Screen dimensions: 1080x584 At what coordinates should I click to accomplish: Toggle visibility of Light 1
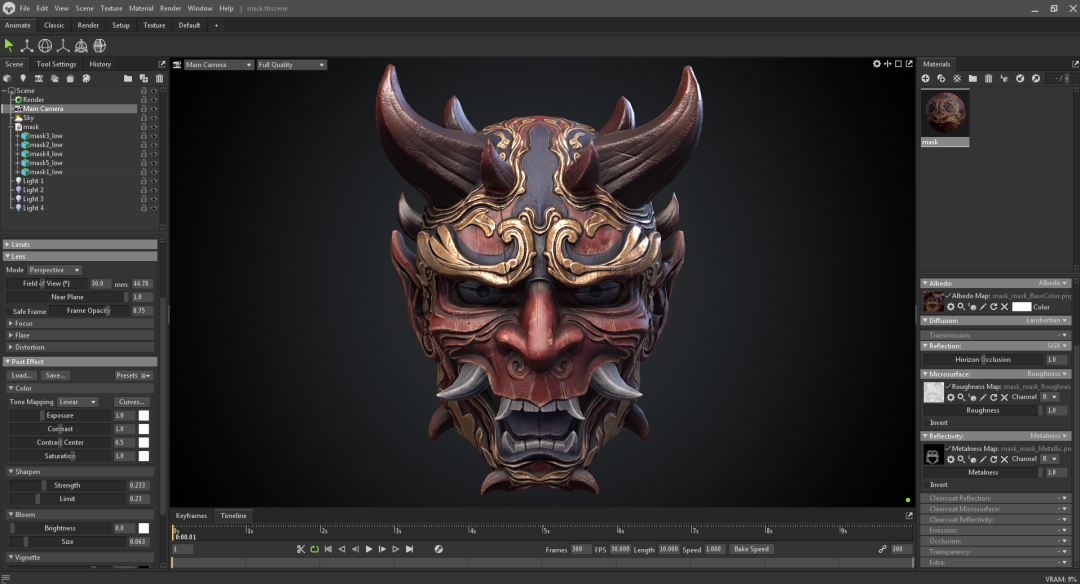point(154,181)
